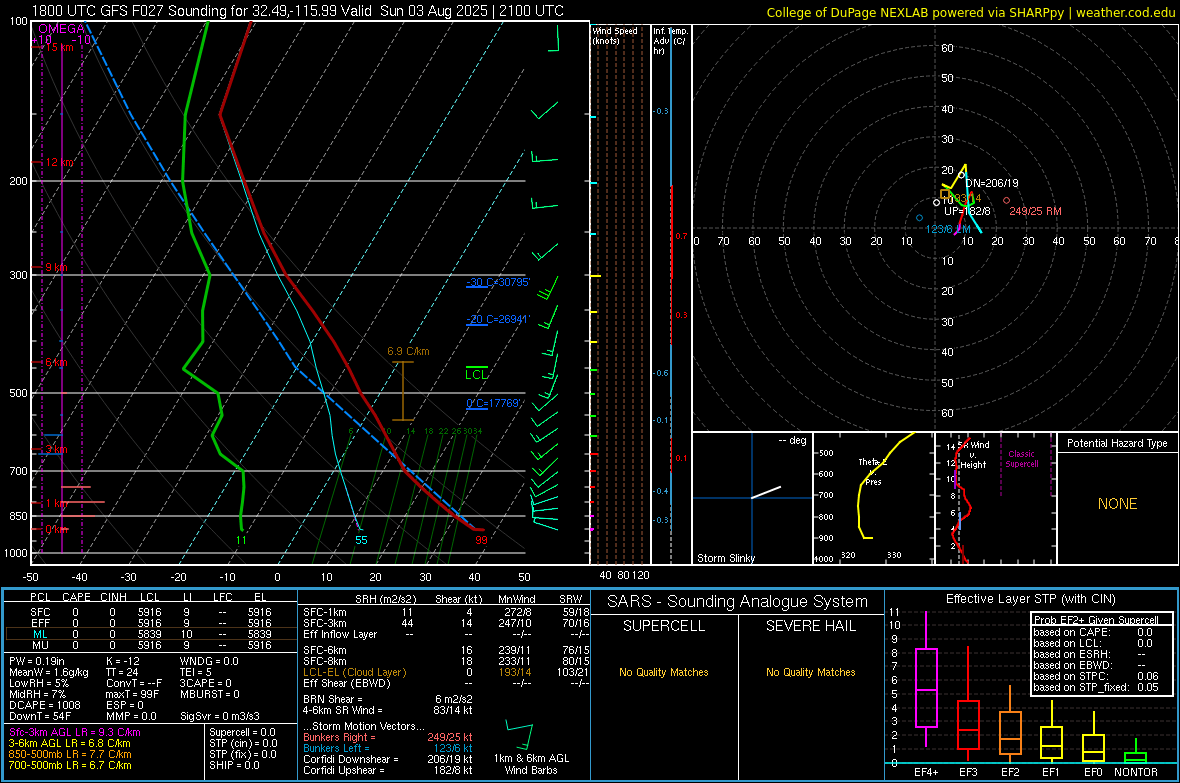Select the 12 km height marker
1180x783 pixels.
(59, 162)
